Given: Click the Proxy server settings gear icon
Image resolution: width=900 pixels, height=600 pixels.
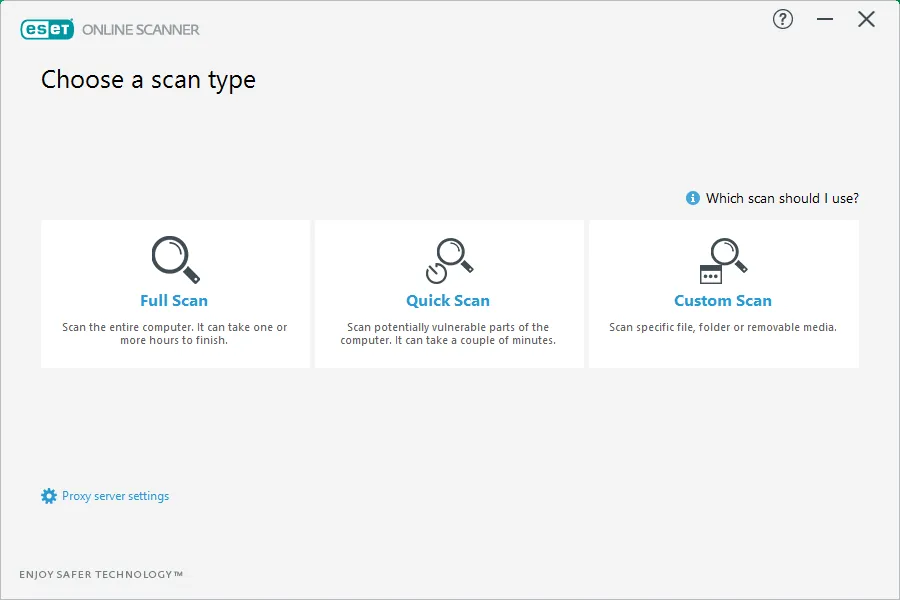Looking at the screenshot, I should tap(49, 496).
